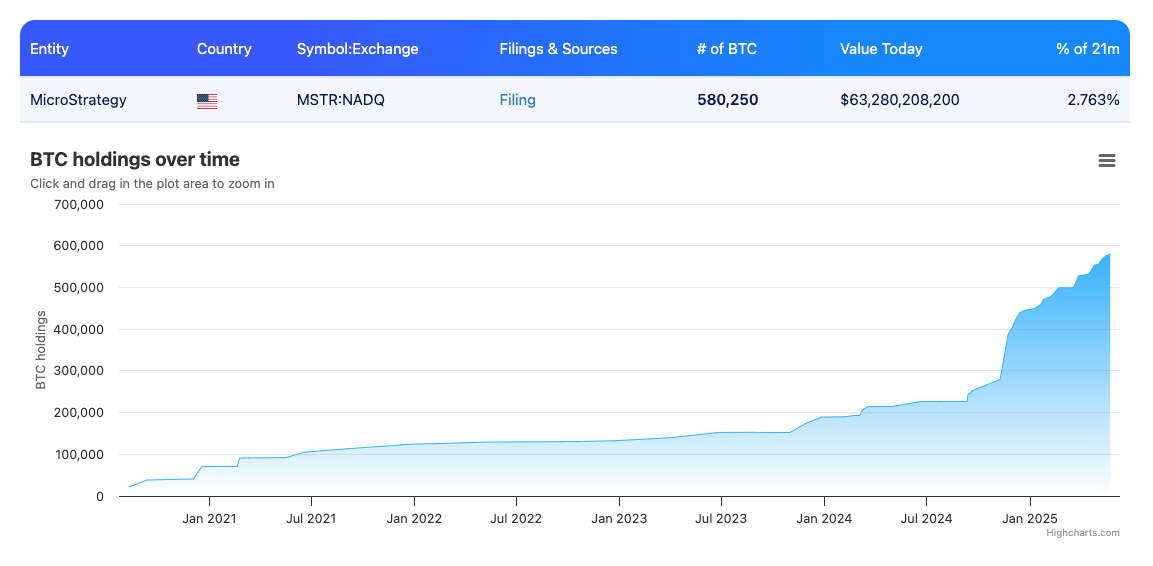Click the 200,000 y-axis label
The height and width of the screenshot is (566, 1153).
pyautogui.click(x=79, y=413)
